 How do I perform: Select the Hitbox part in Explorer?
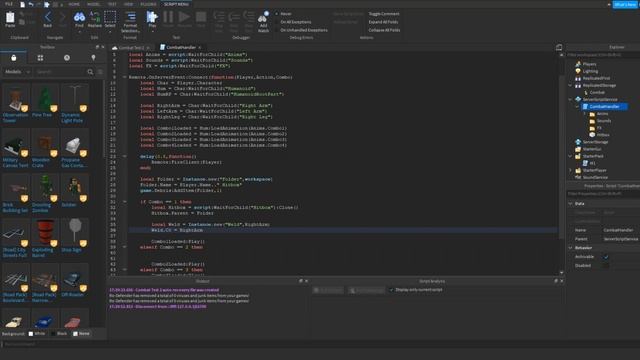(602, 135)
